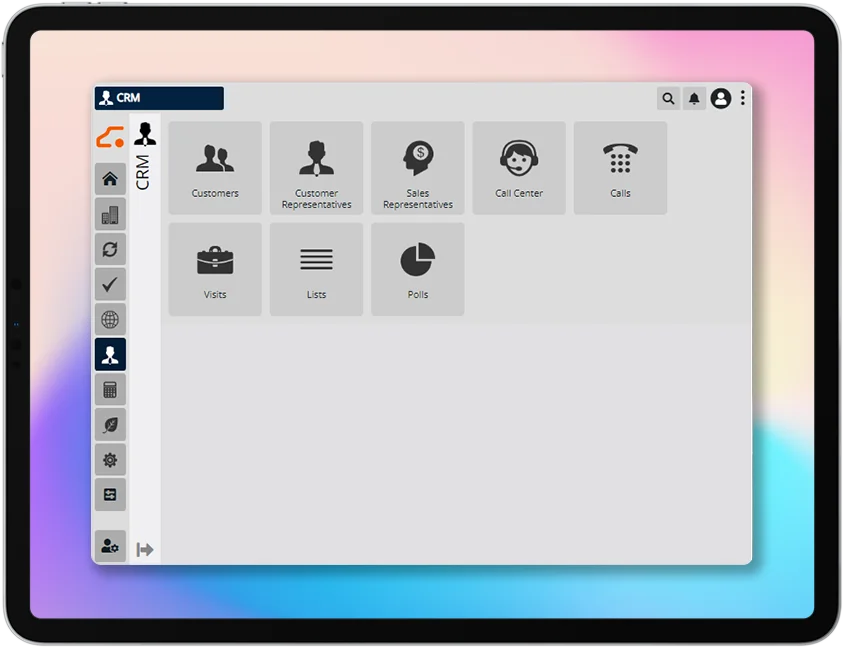Open the Customers module

click(x=214, y=168)
